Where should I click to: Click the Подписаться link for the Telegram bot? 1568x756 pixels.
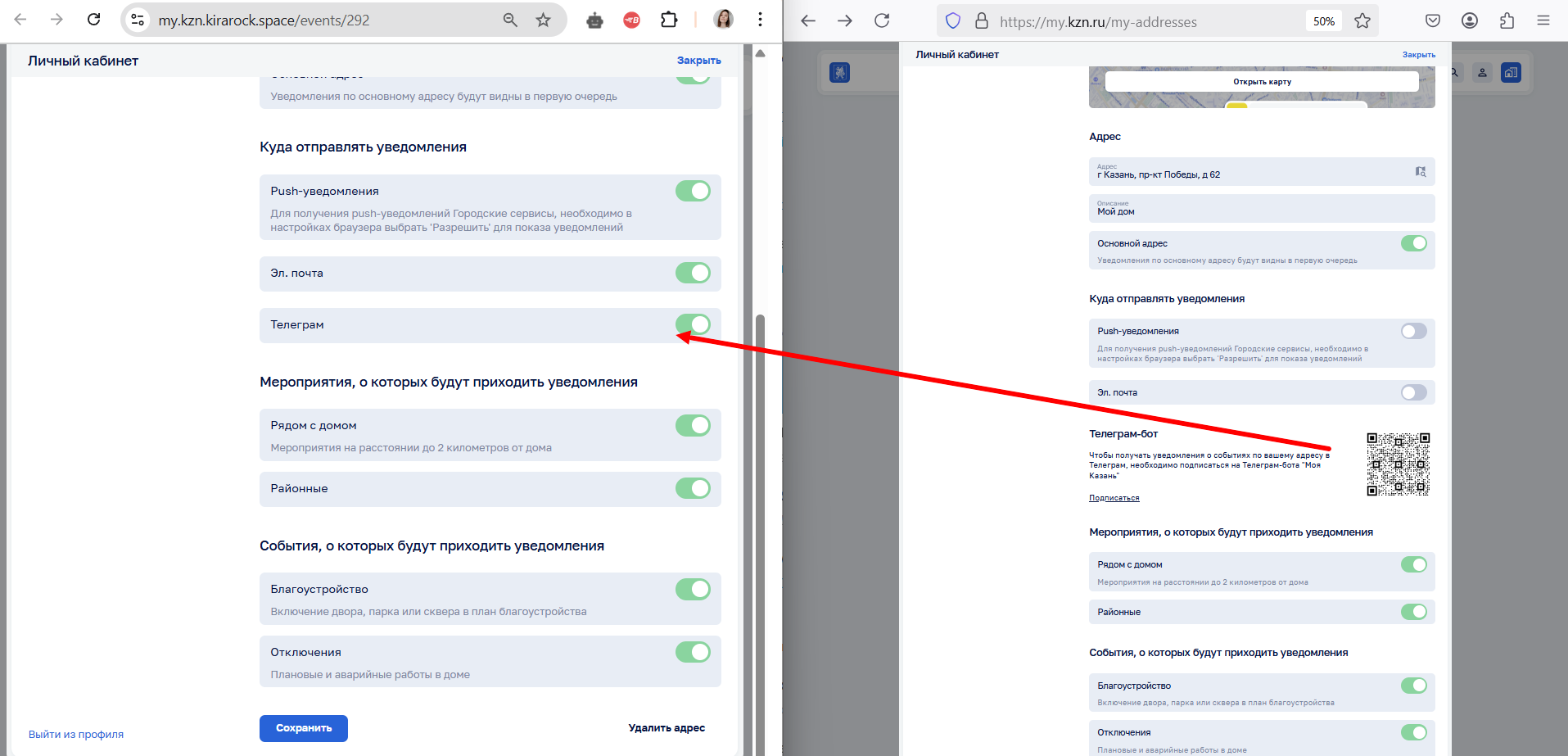pyautogui.click(x=1114, y=498)
